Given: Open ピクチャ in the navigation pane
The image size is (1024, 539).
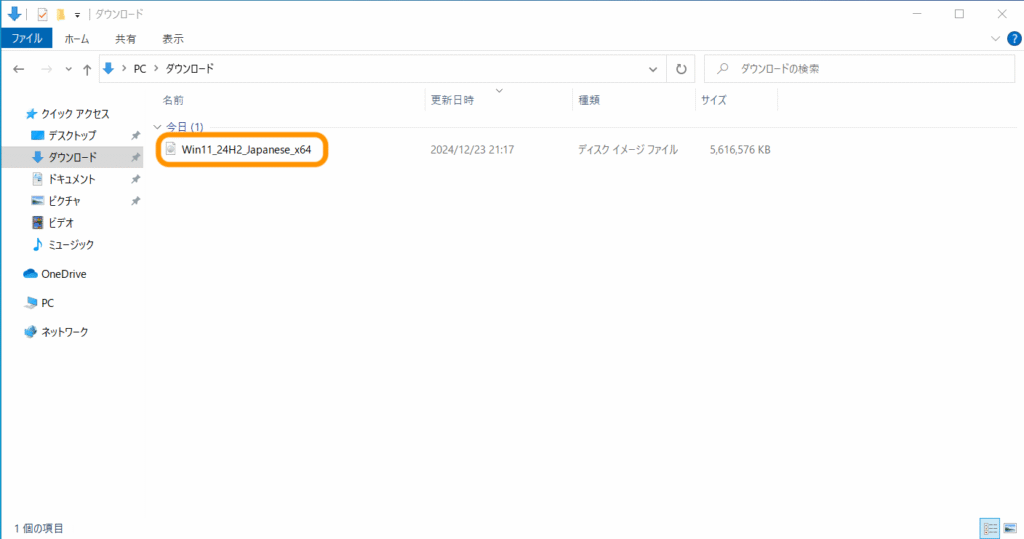Looking at the screenshot, I should (64, 201).
